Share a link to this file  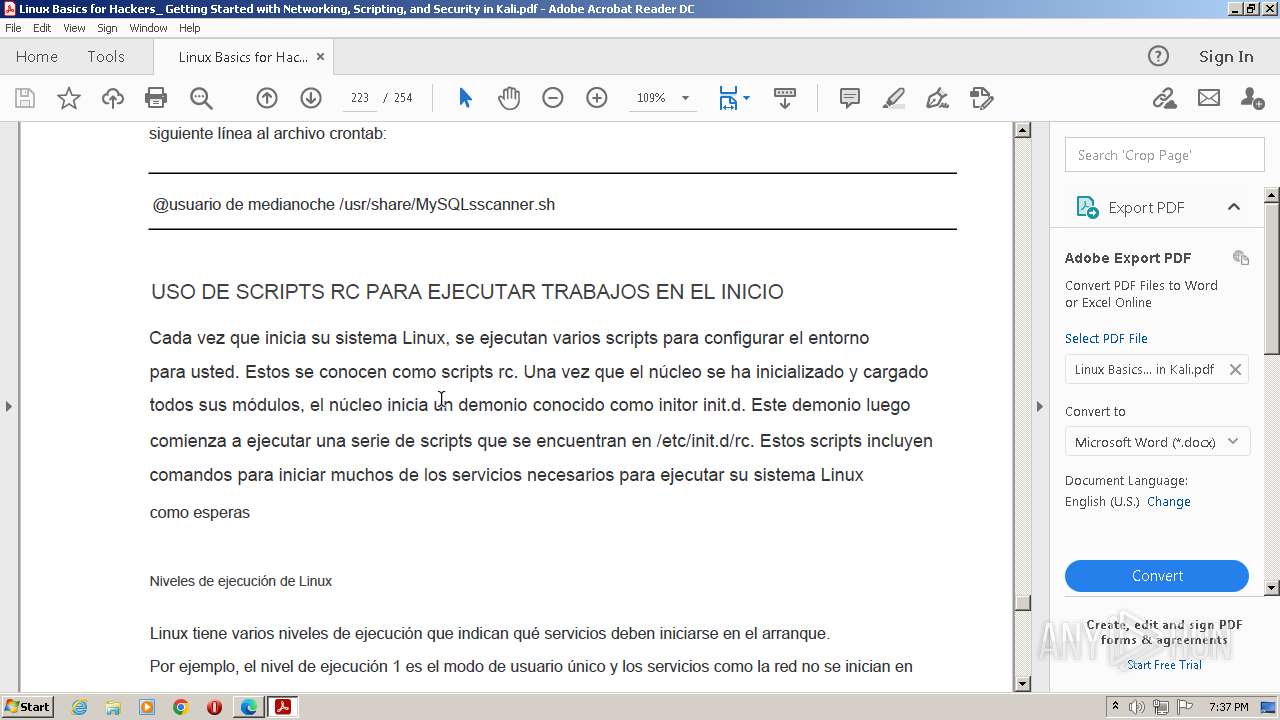coord(1164,98)
